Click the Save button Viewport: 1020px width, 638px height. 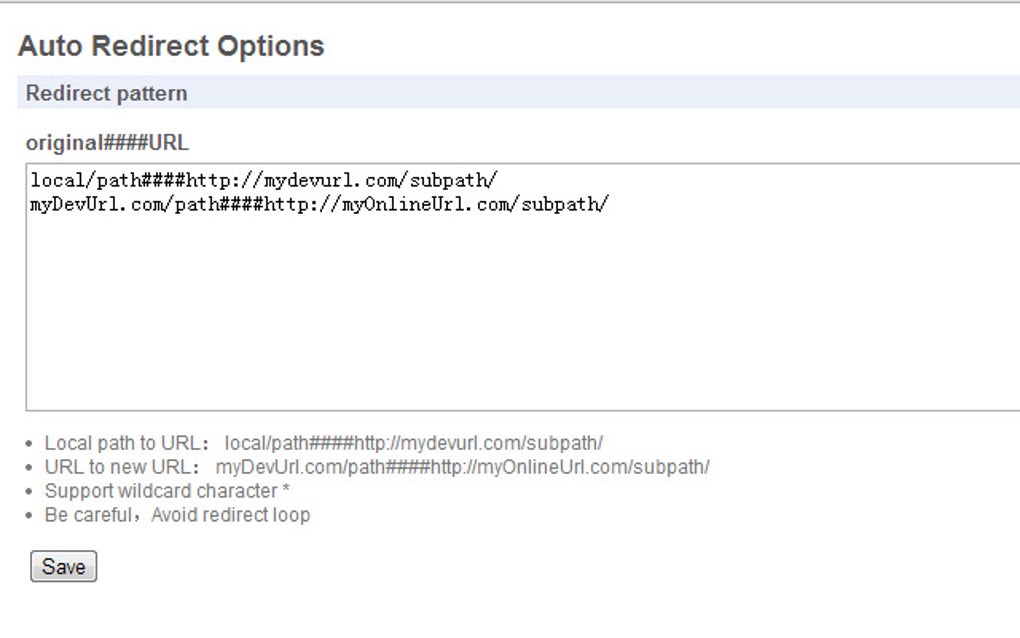coord(63,566)
